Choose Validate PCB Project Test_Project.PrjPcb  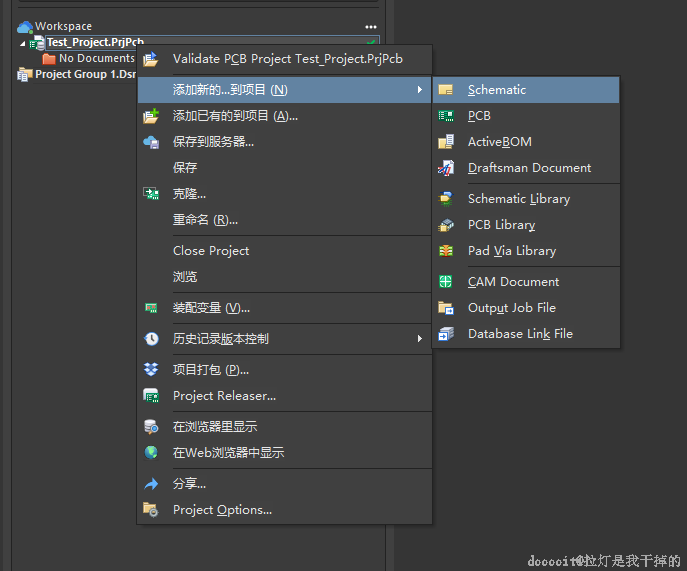tap(287, 59)
